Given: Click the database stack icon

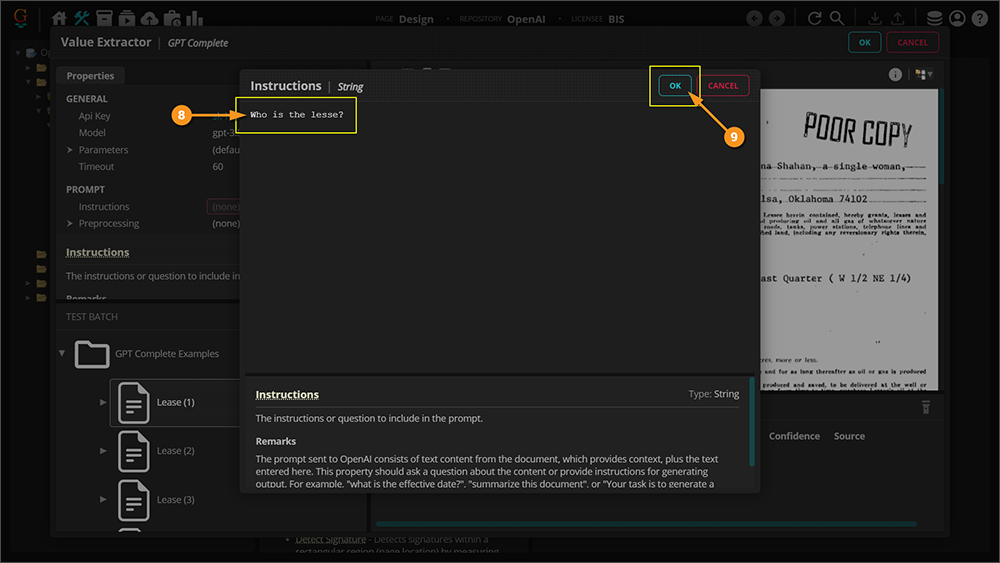Looking at the screenshot, I should 934,18.
